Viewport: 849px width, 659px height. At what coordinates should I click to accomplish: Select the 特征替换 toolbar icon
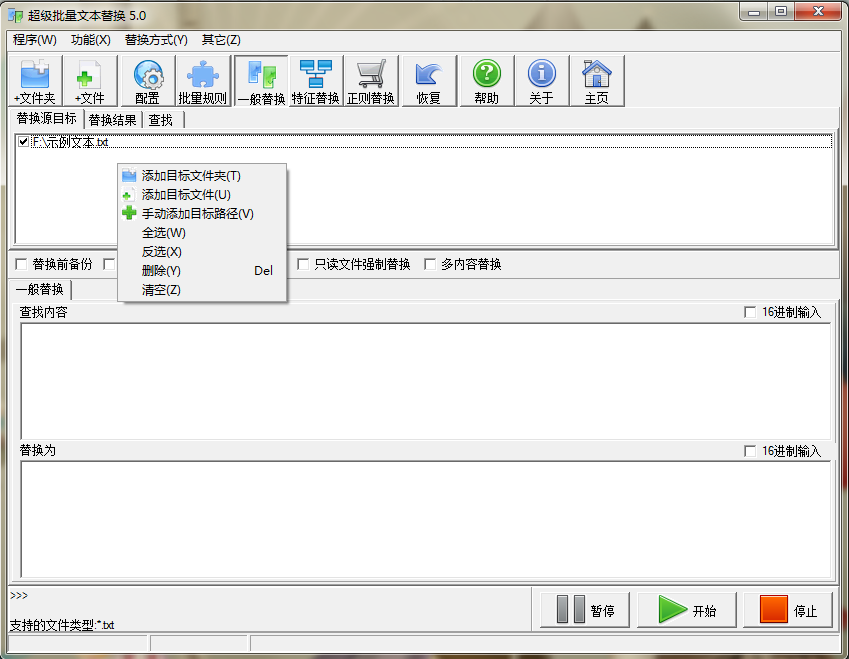(316, 81)
